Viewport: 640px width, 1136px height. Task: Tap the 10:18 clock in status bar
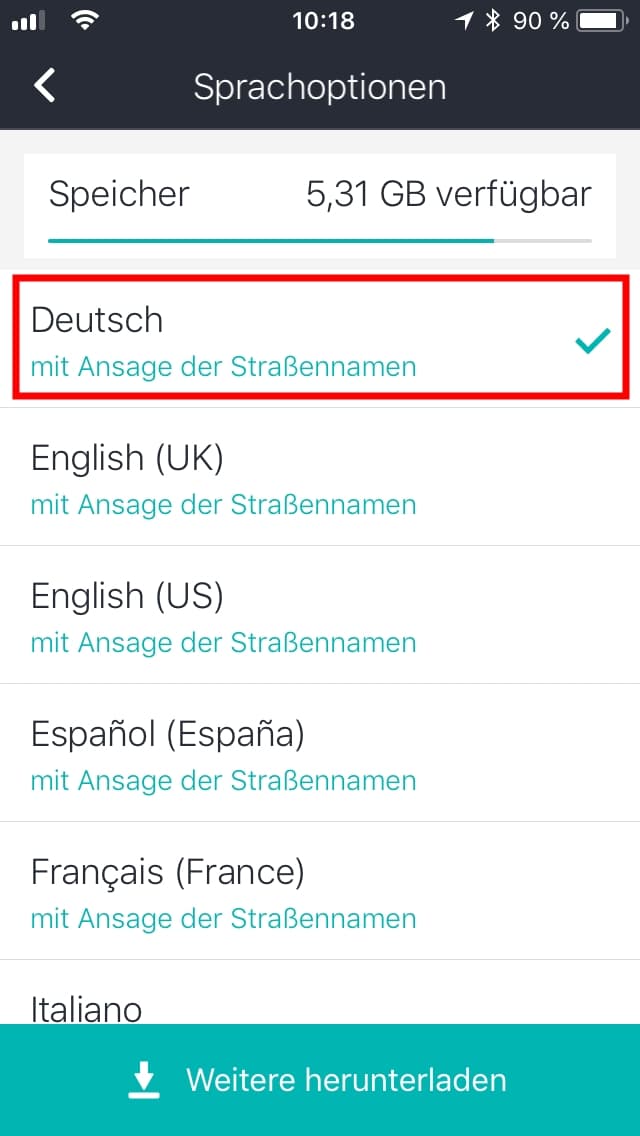click(x=323, y=21)
